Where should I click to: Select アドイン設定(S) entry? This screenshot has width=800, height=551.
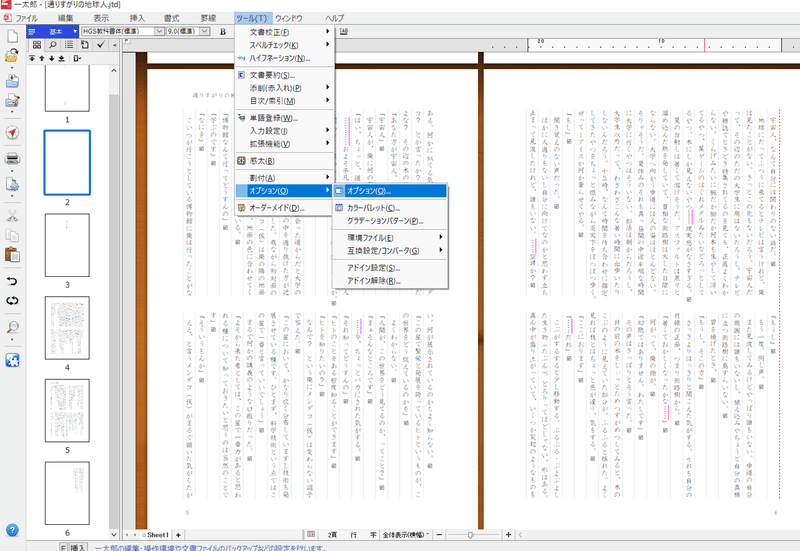tap(390, 268)
